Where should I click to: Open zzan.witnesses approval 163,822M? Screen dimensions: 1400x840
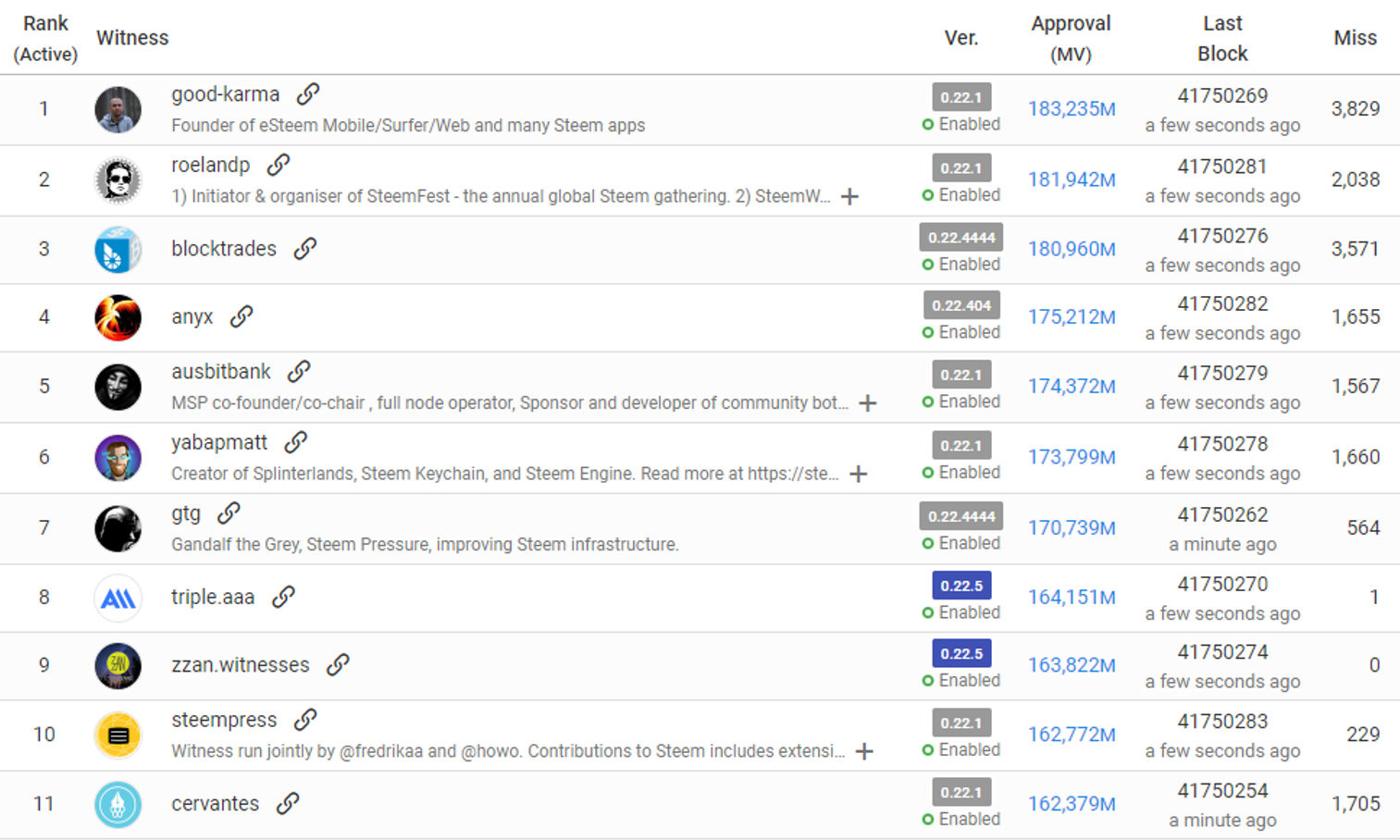pos(1072,665)
